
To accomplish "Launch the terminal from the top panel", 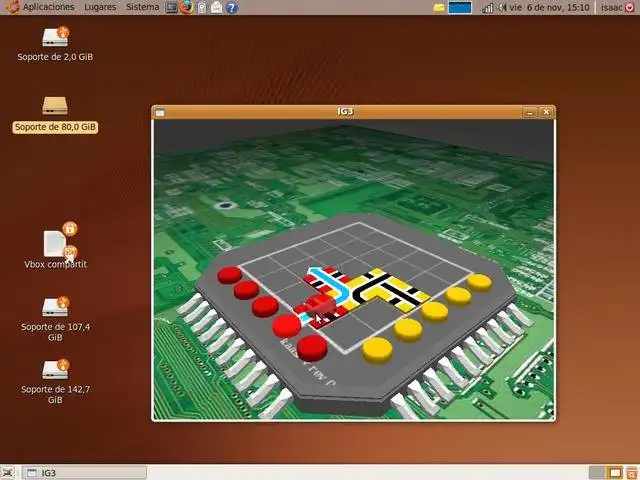I will [x=171, y=7].
